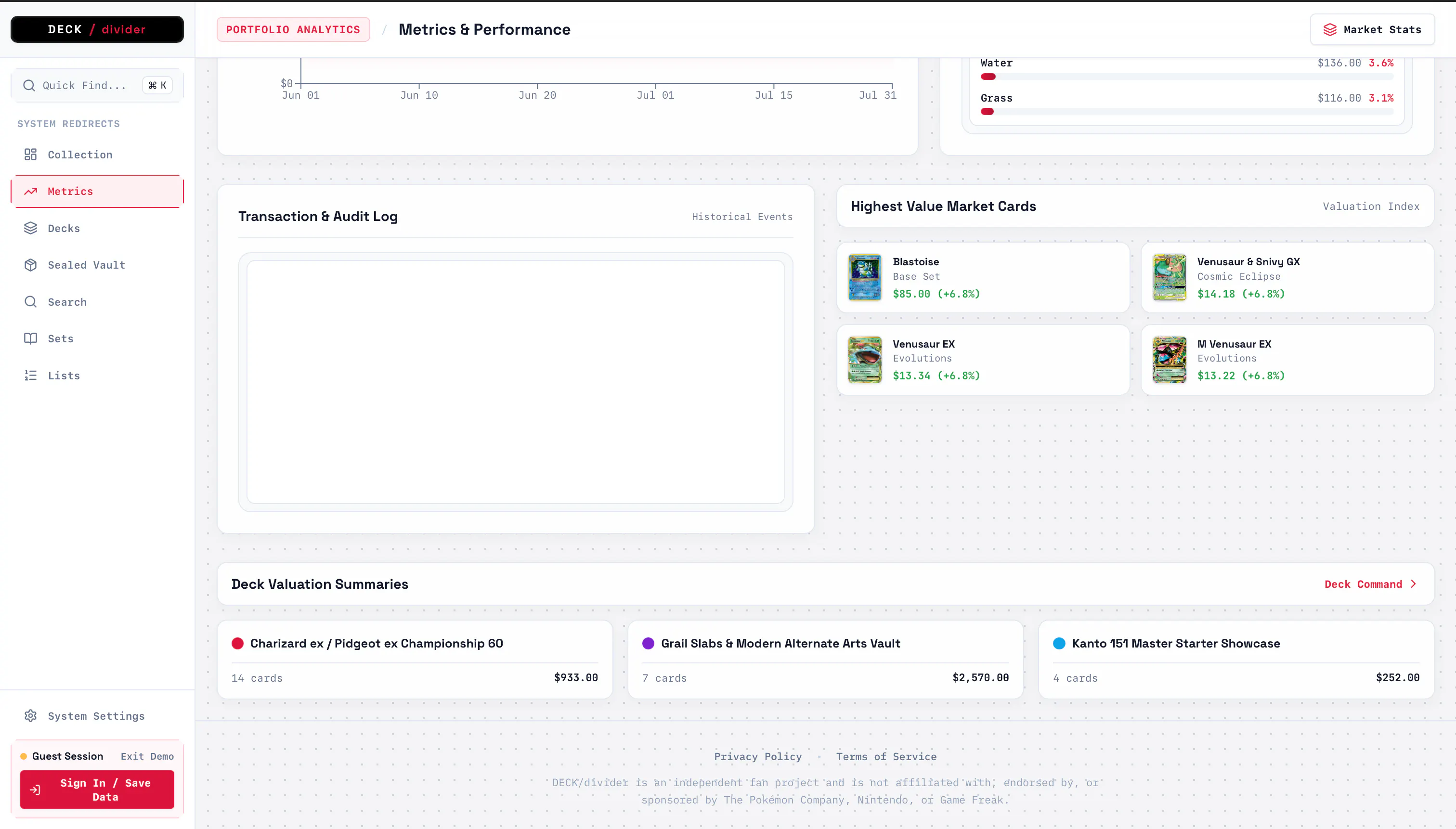Click Exit Demo link
The width and height of the screenshot is (1456, 829).
(147, 756)
